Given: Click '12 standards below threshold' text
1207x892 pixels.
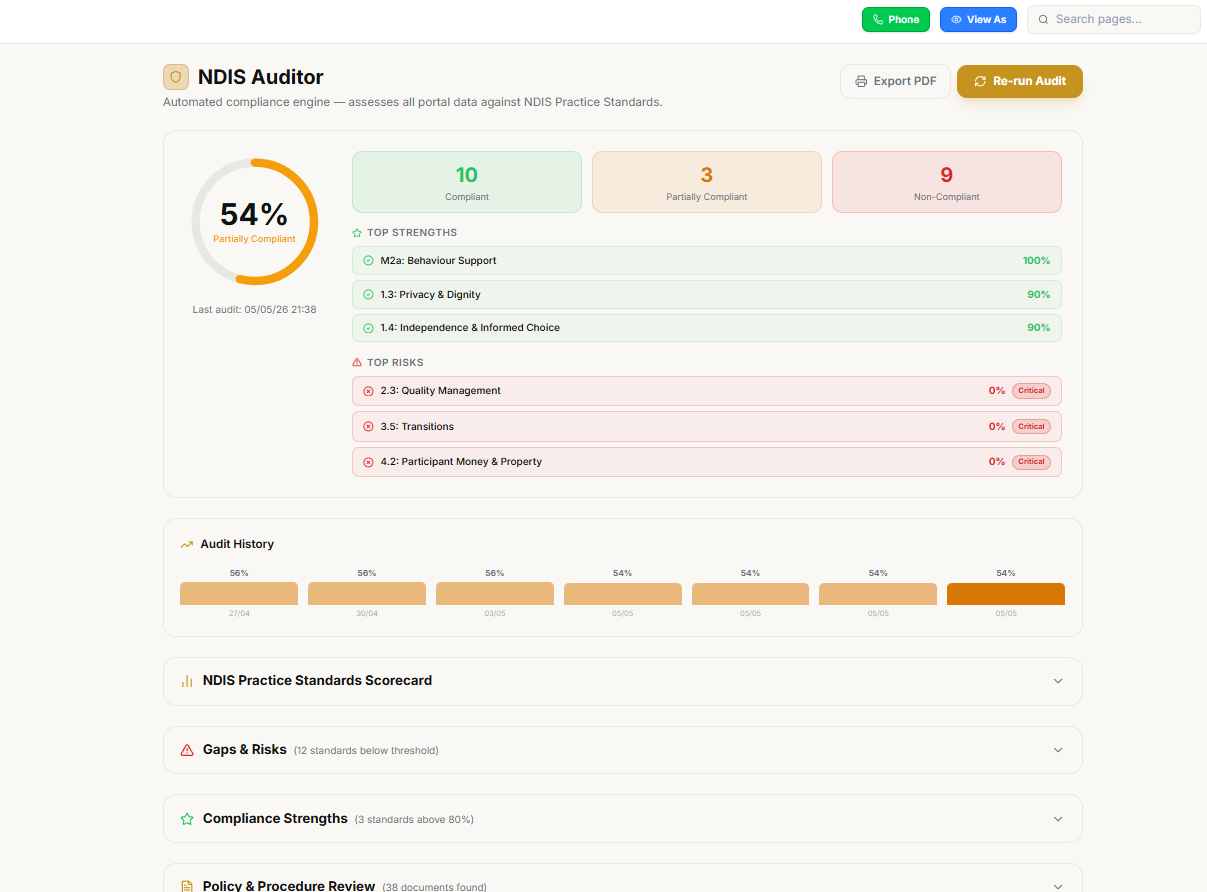Looking at the screenshot, I should [366, 751].
